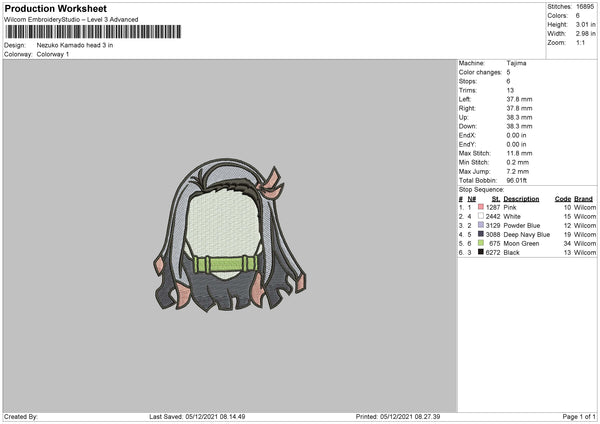Click the 'Moon Green' description
600x424 pixels.
521,243
